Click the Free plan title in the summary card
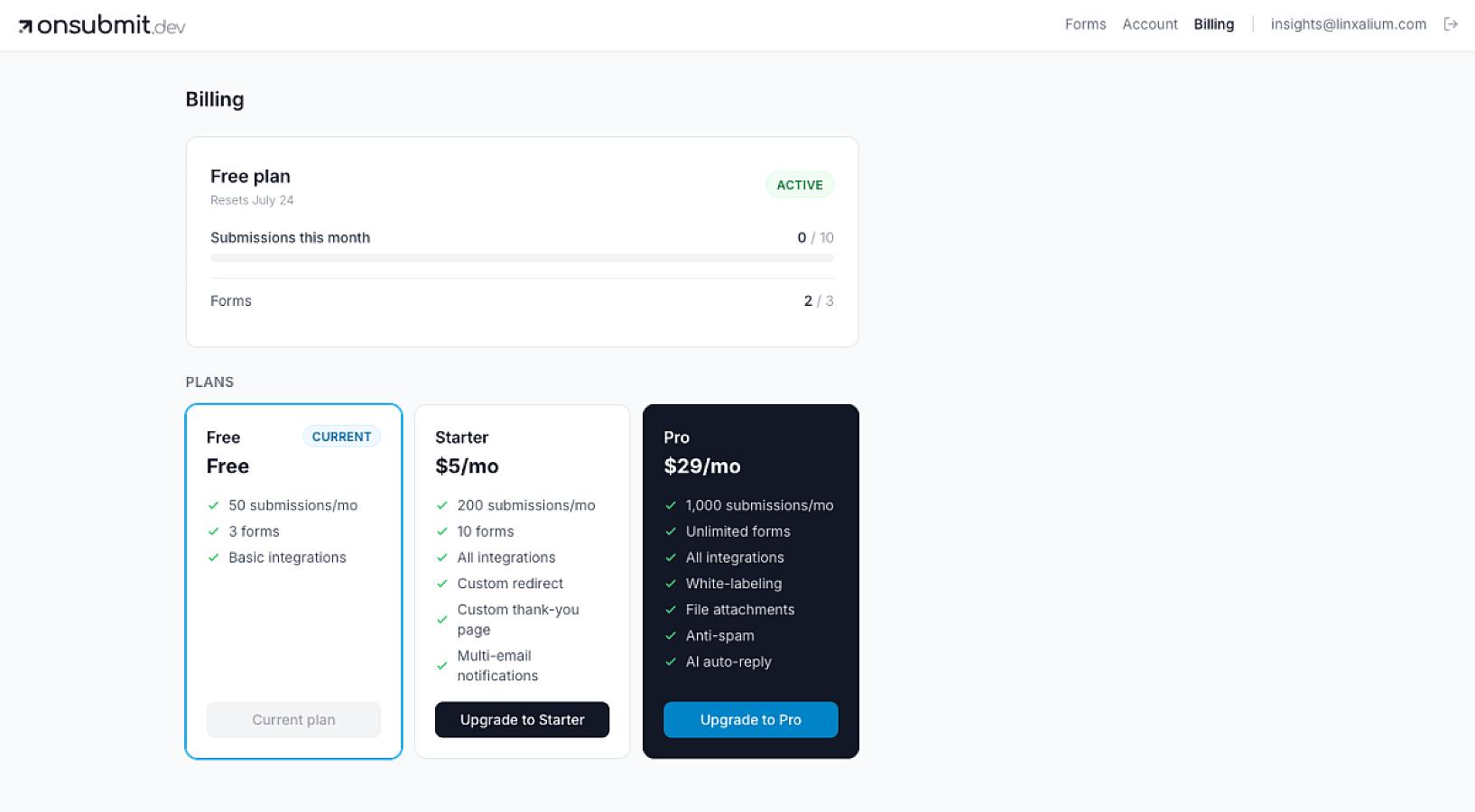1475x812 pixels. (250, 176)
